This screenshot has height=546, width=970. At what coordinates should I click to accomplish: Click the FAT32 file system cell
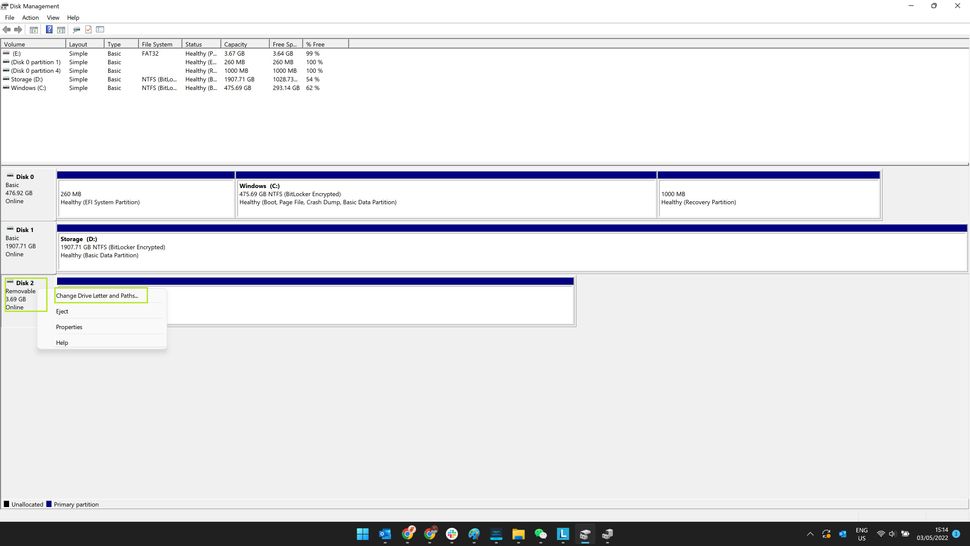[x=150, y=54]
